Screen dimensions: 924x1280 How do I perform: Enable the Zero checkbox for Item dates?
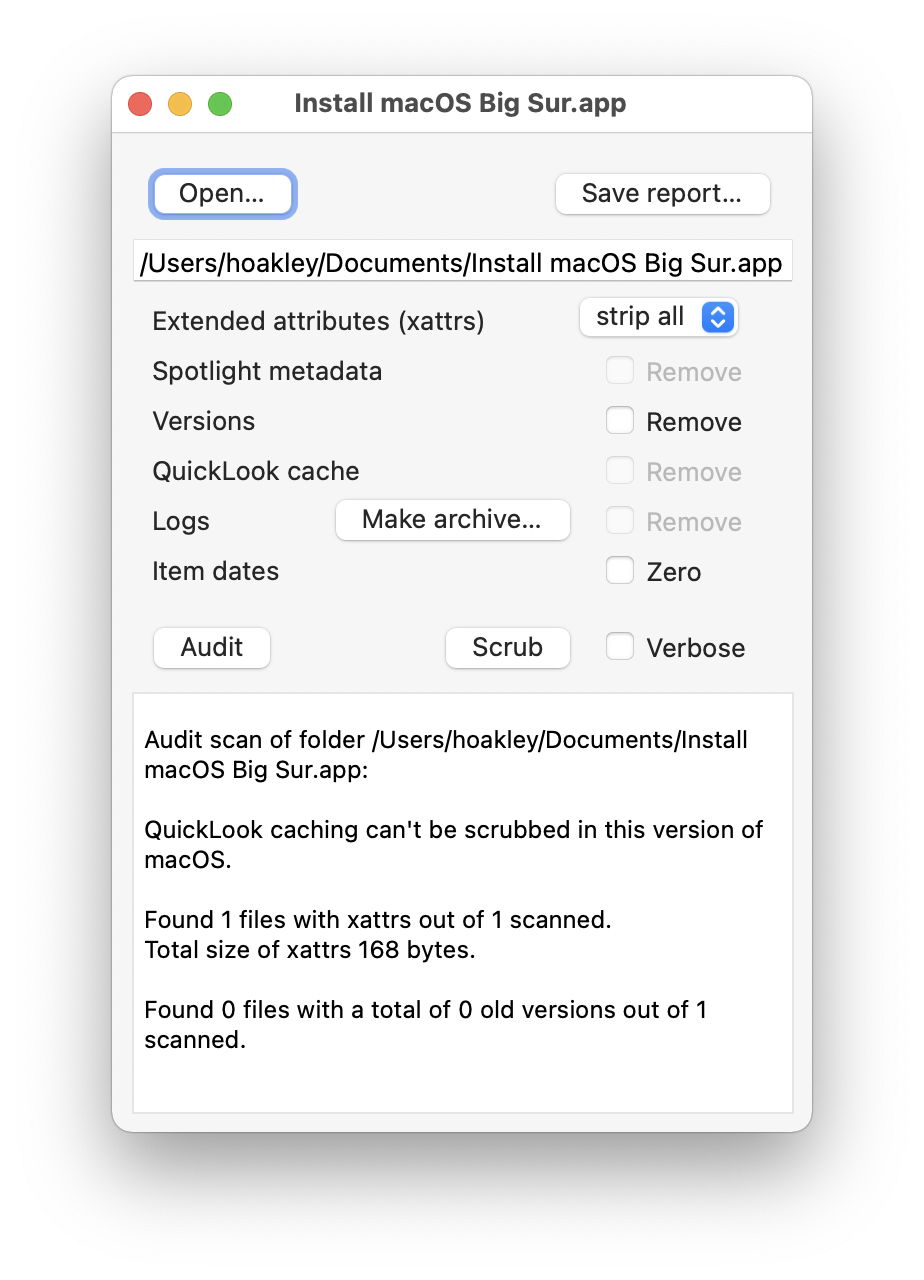pos(620,571)
